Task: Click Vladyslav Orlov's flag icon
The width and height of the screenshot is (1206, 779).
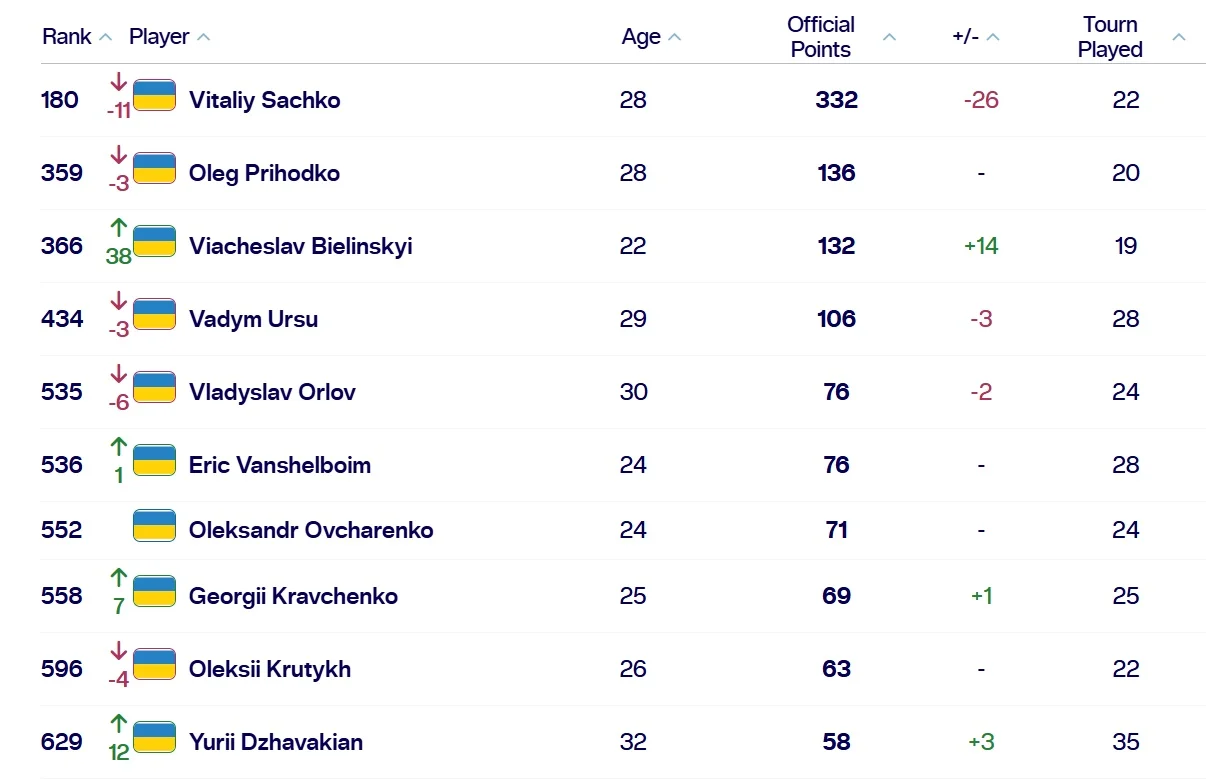Action: click(x=154, y=388)
